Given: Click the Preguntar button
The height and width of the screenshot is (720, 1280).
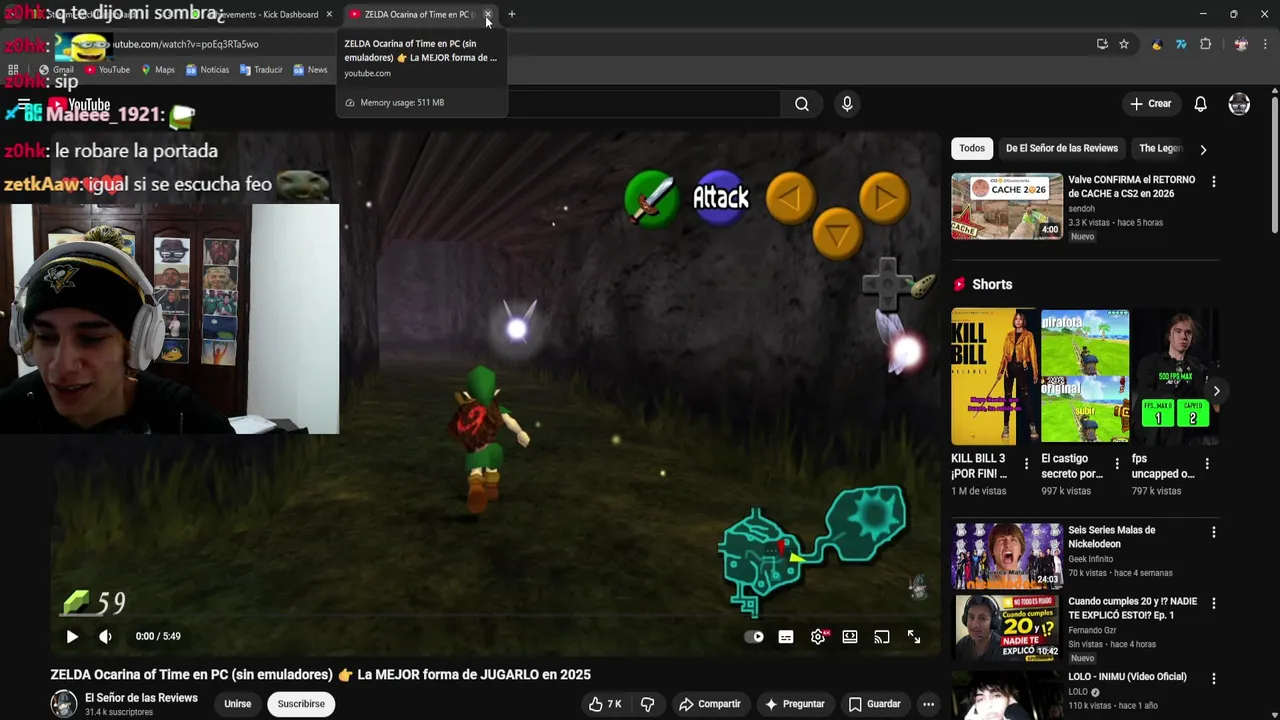Looking at the screenshot, I should pos(794,704).
